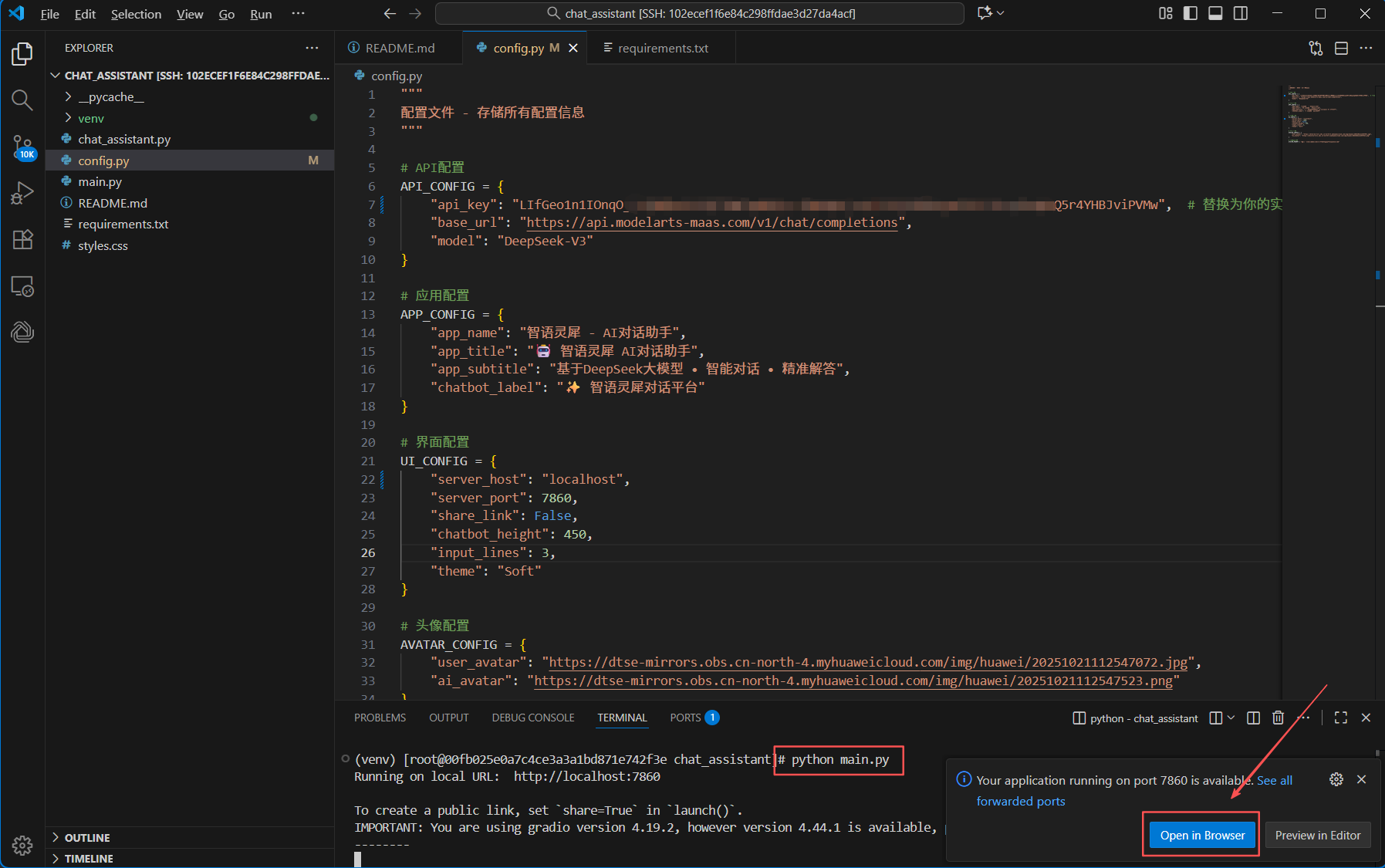Screen dimensions: 1385x868
Task: Expand the __pycache__ folder
Action: (110, 97)
